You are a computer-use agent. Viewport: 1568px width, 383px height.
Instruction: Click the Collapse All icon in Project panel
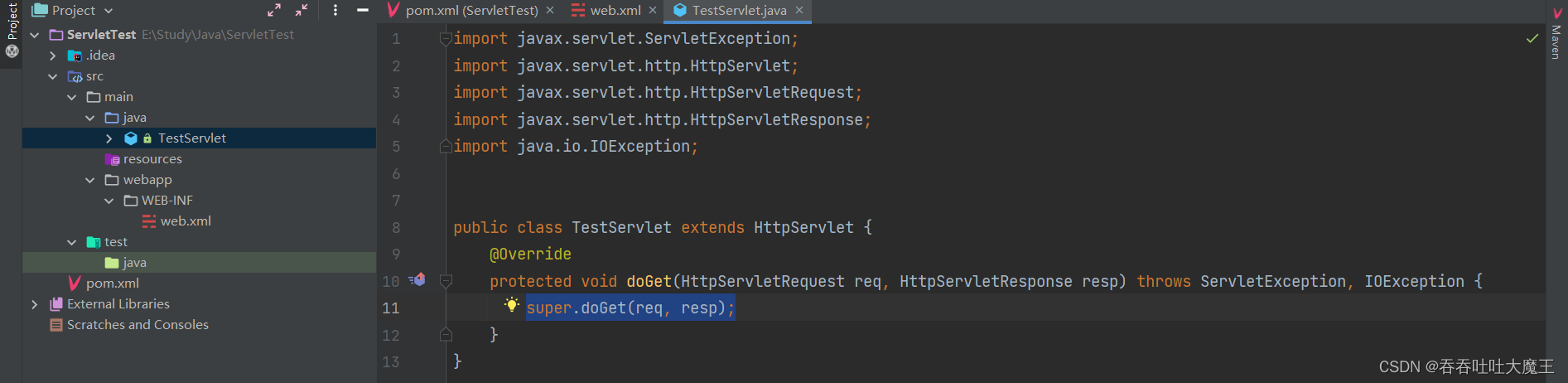(302, 10)
